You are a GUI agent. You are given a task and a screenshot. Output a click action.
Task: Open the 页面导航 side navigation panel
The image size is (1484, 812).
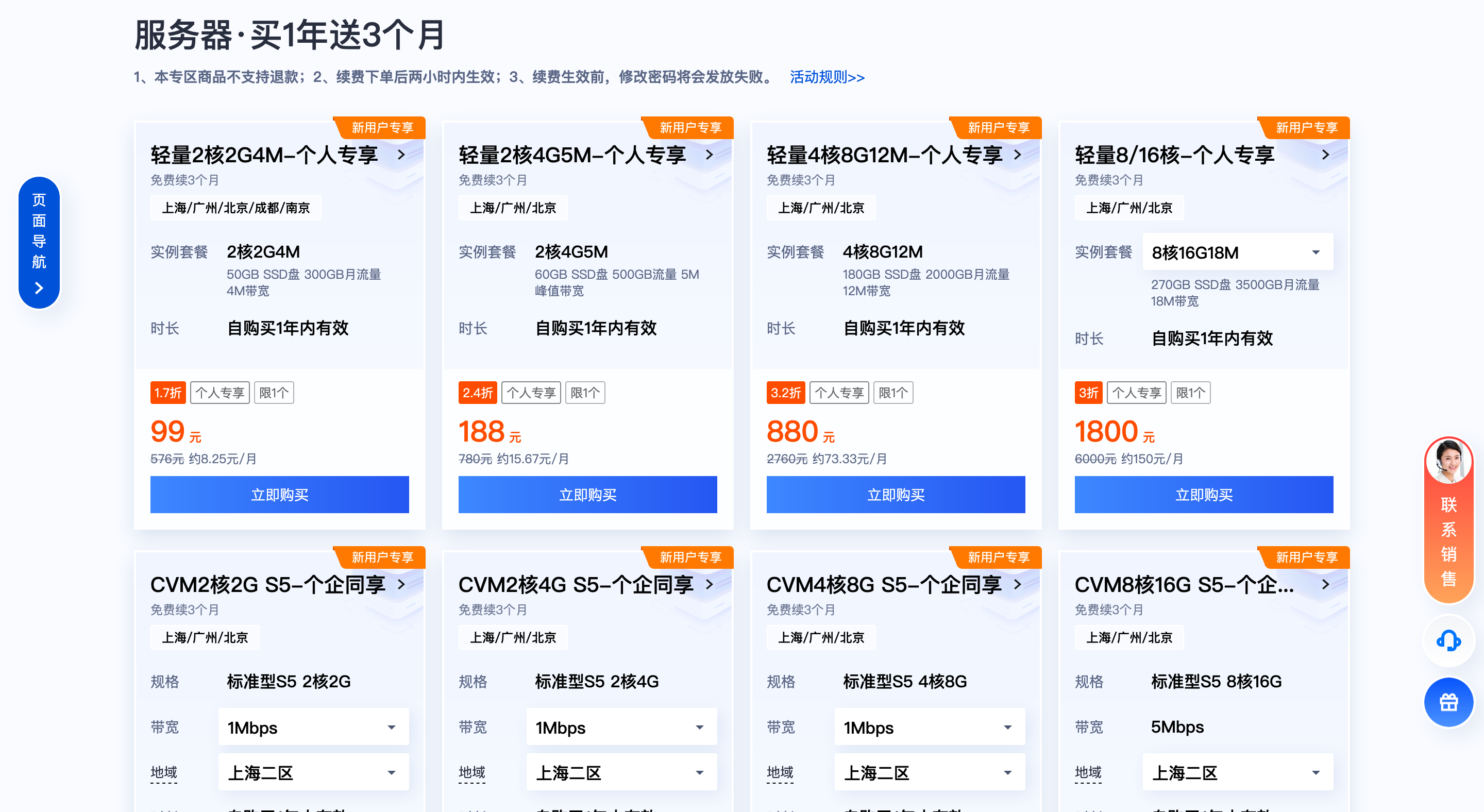[x=39, y=243]
